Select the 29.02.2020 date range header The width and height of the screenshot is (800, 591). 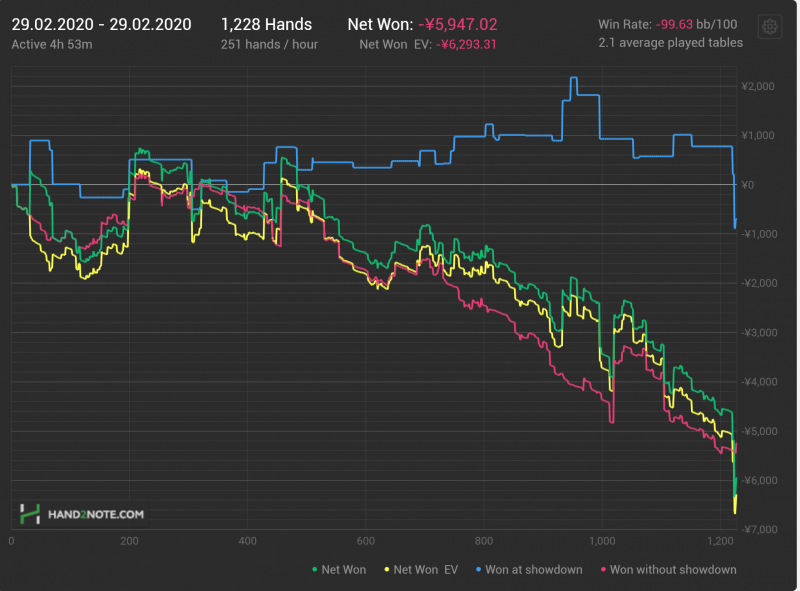click(100, 24)
